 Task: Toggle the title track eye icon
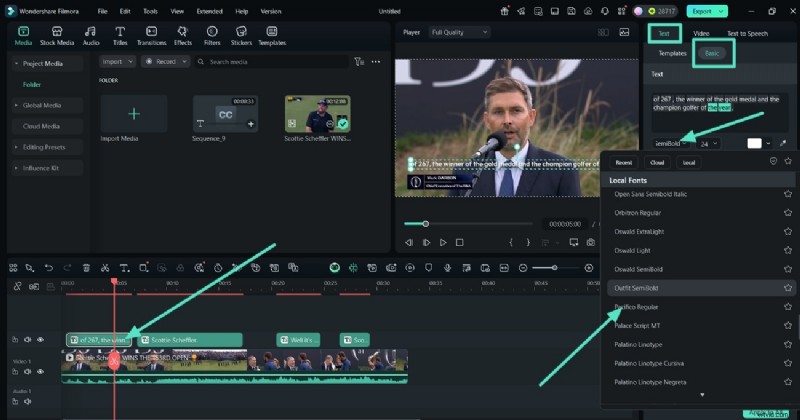[41, 340]
